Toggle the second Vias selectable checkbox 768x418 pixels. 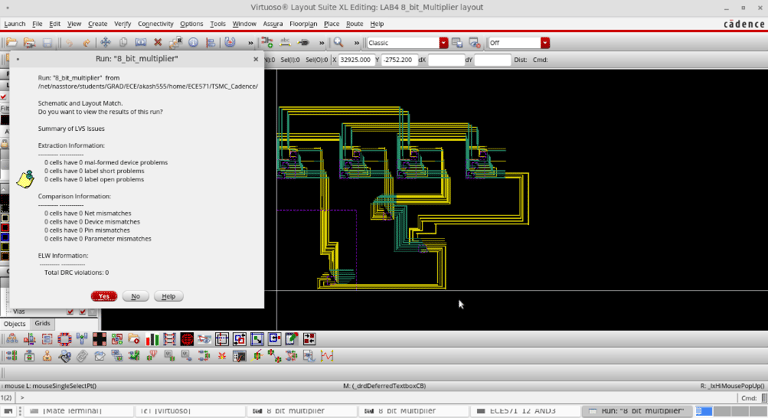[82, 312]
